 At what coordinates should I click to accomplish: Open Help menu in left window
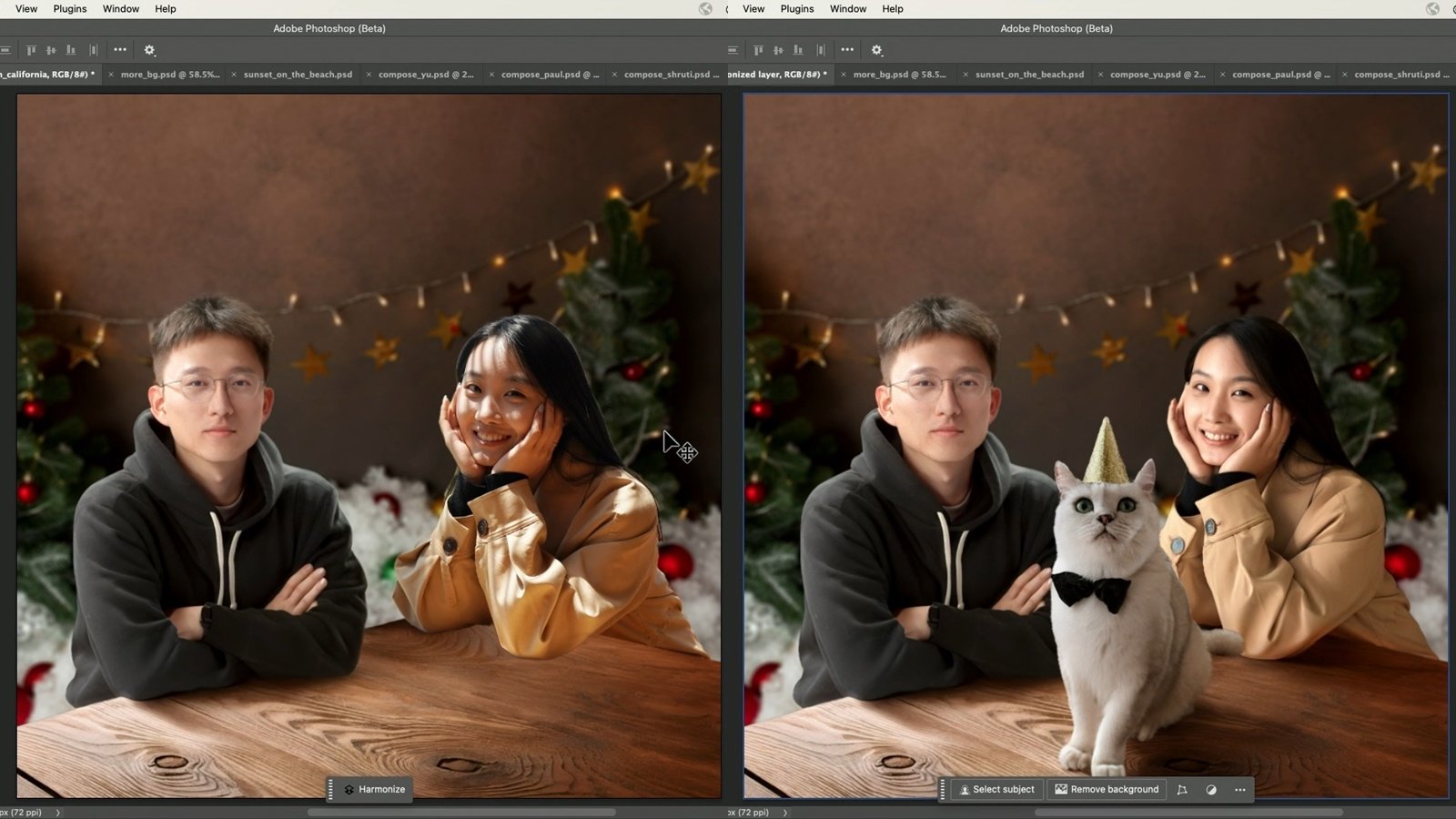[x=166, y=9]
